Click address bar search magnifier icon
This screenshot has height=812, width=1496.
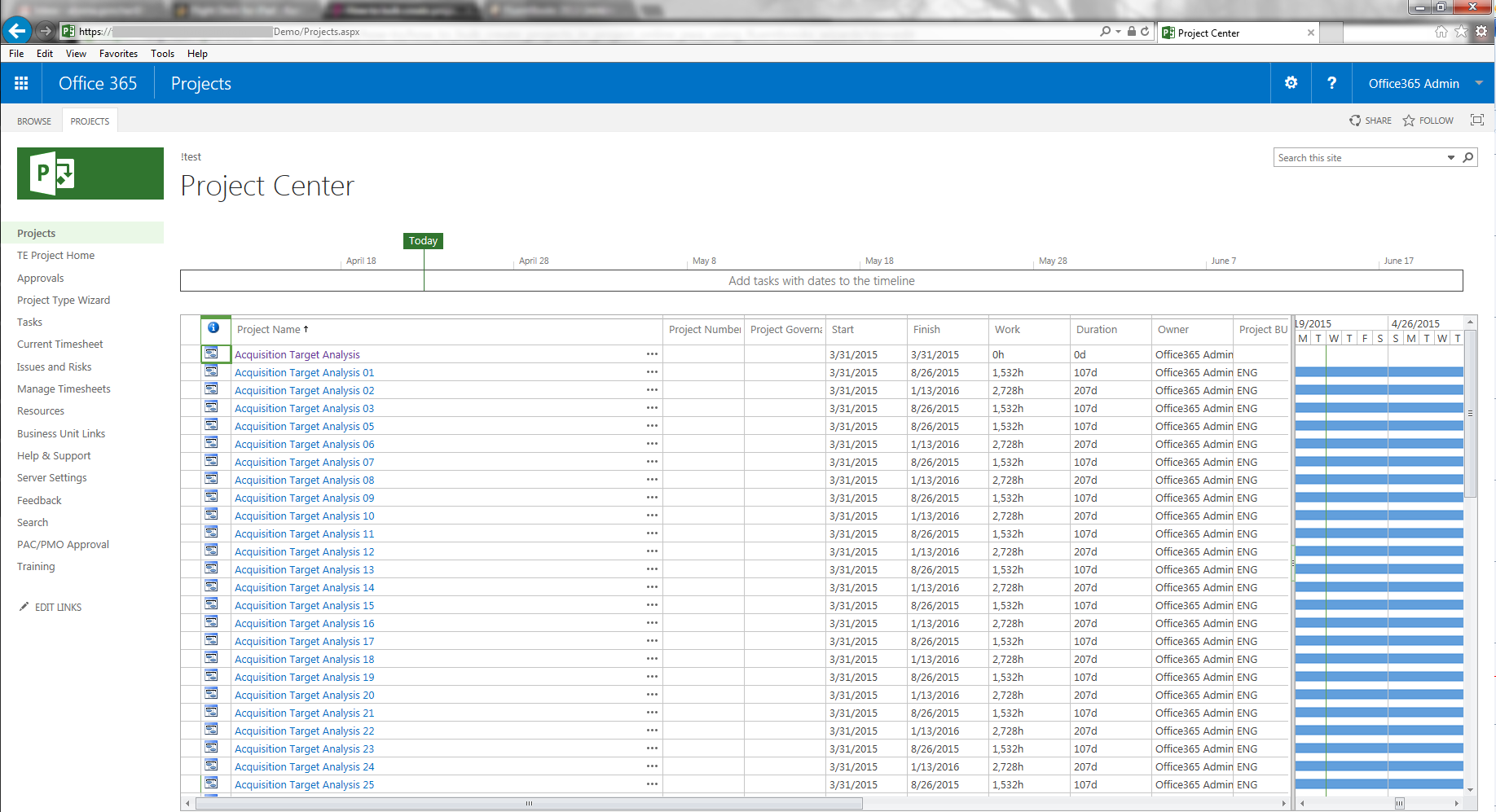1105,32
